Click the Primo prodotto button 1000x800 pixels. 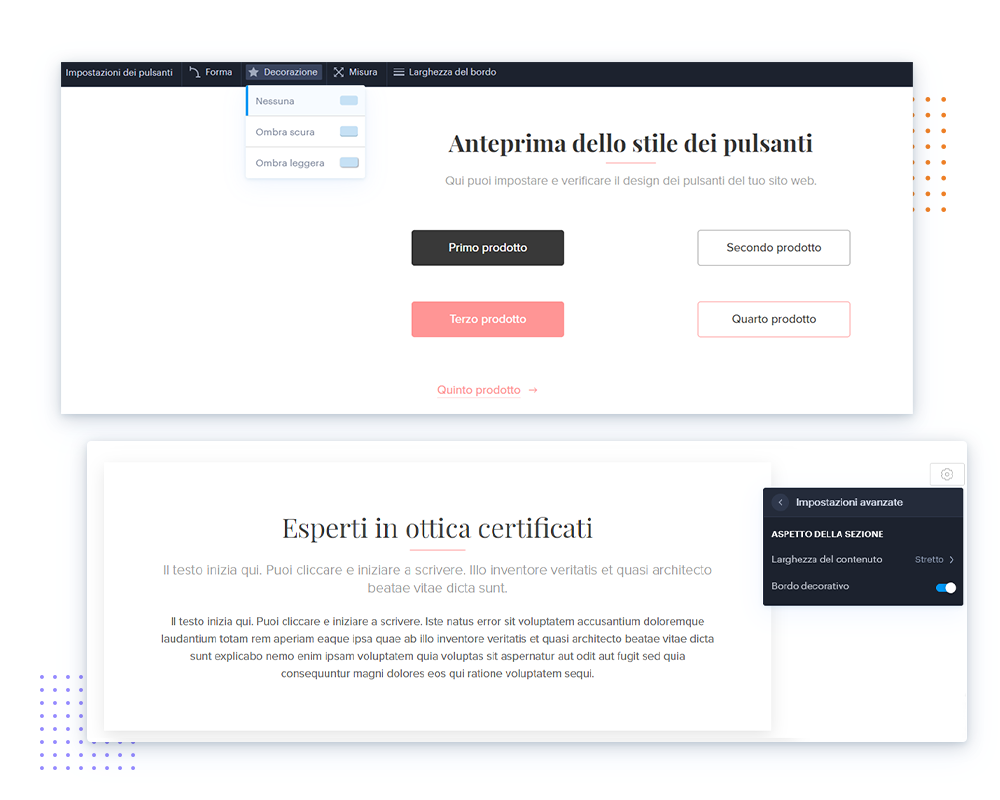click(488, 248)
